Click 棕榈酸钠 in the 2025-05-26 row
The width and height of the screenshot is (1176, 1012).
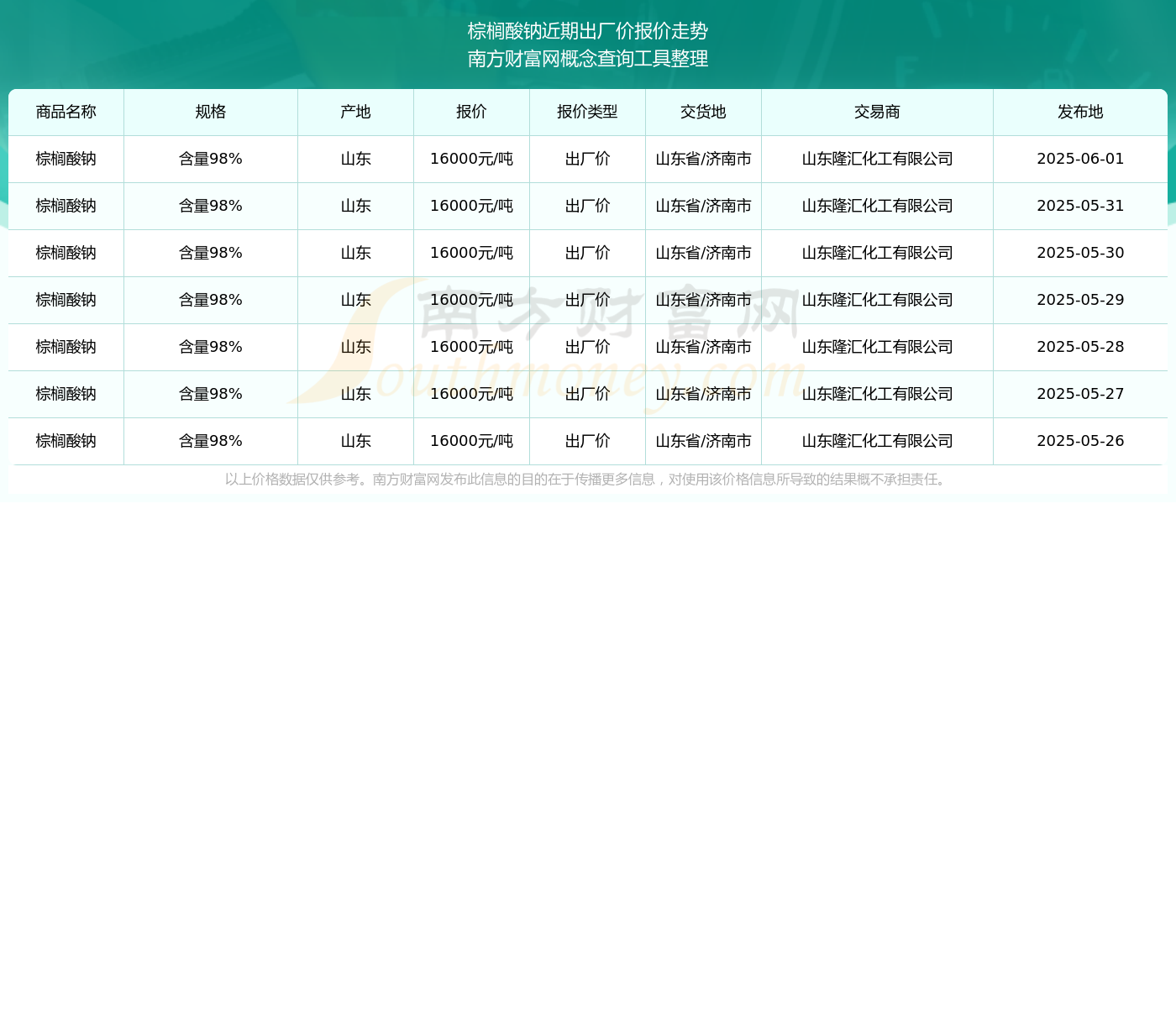[x=66, y=441]
